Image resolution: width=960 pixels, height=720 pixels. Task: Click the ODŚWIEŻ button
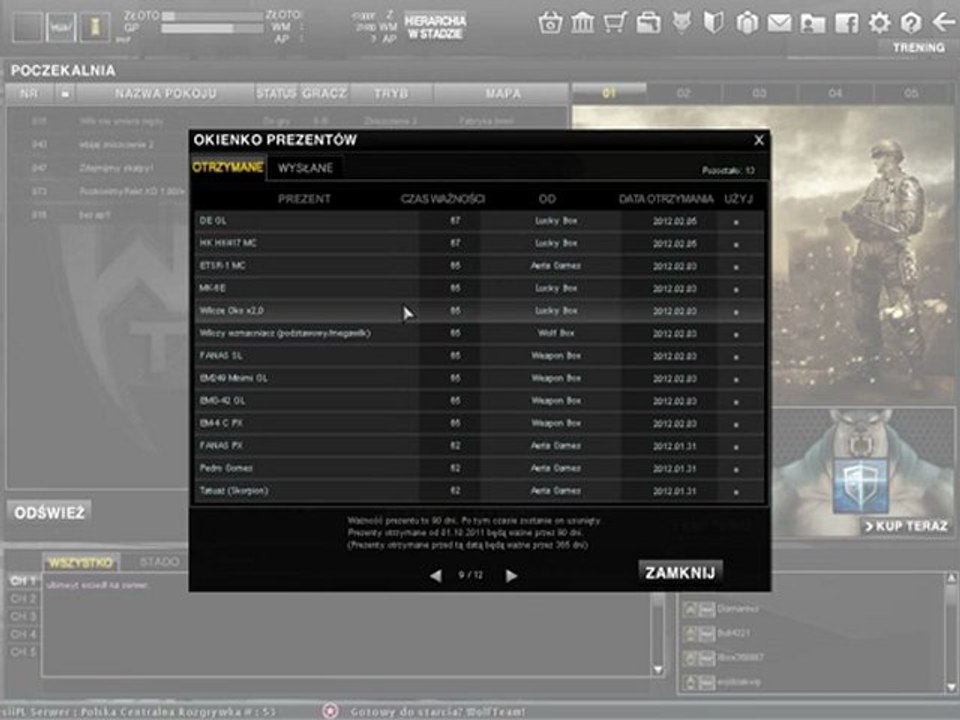coord(50,512)
